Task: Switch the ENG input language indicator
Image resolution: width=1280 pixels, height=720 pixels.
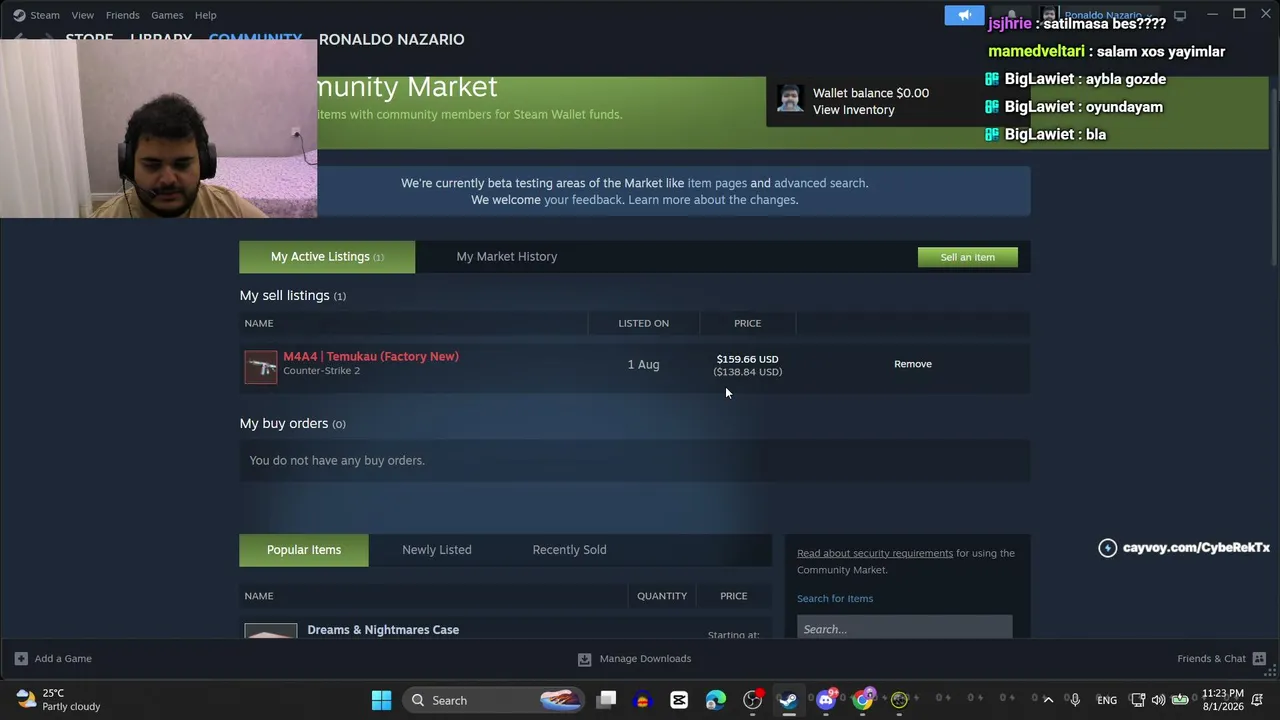Action: tap(1107, 700)
